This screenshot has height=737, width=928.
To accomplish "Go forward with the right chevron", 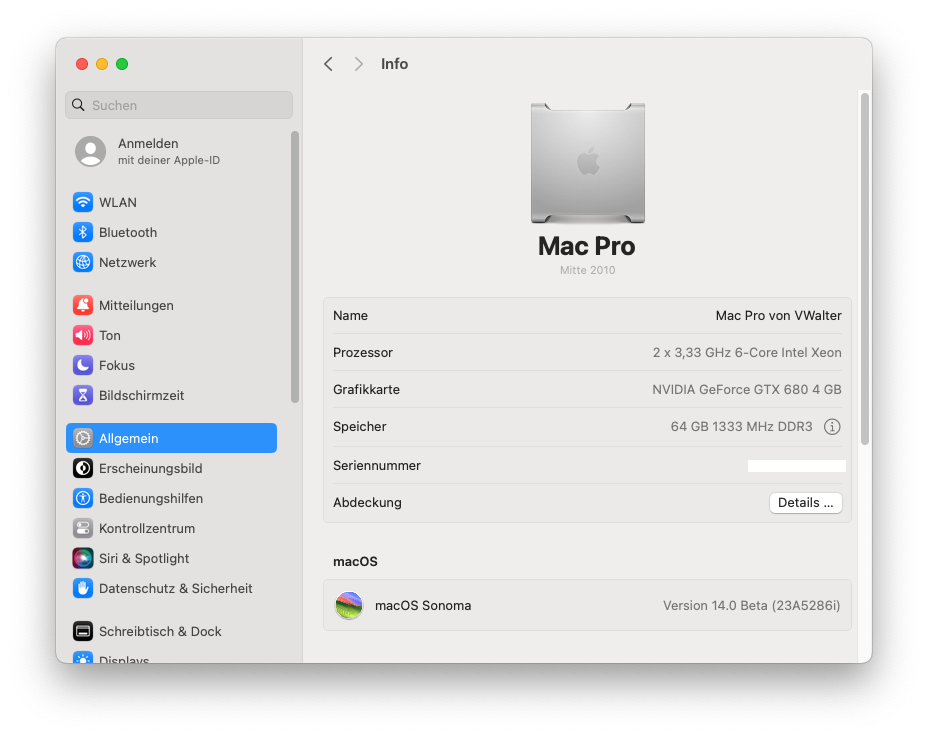I will [358, 64].
